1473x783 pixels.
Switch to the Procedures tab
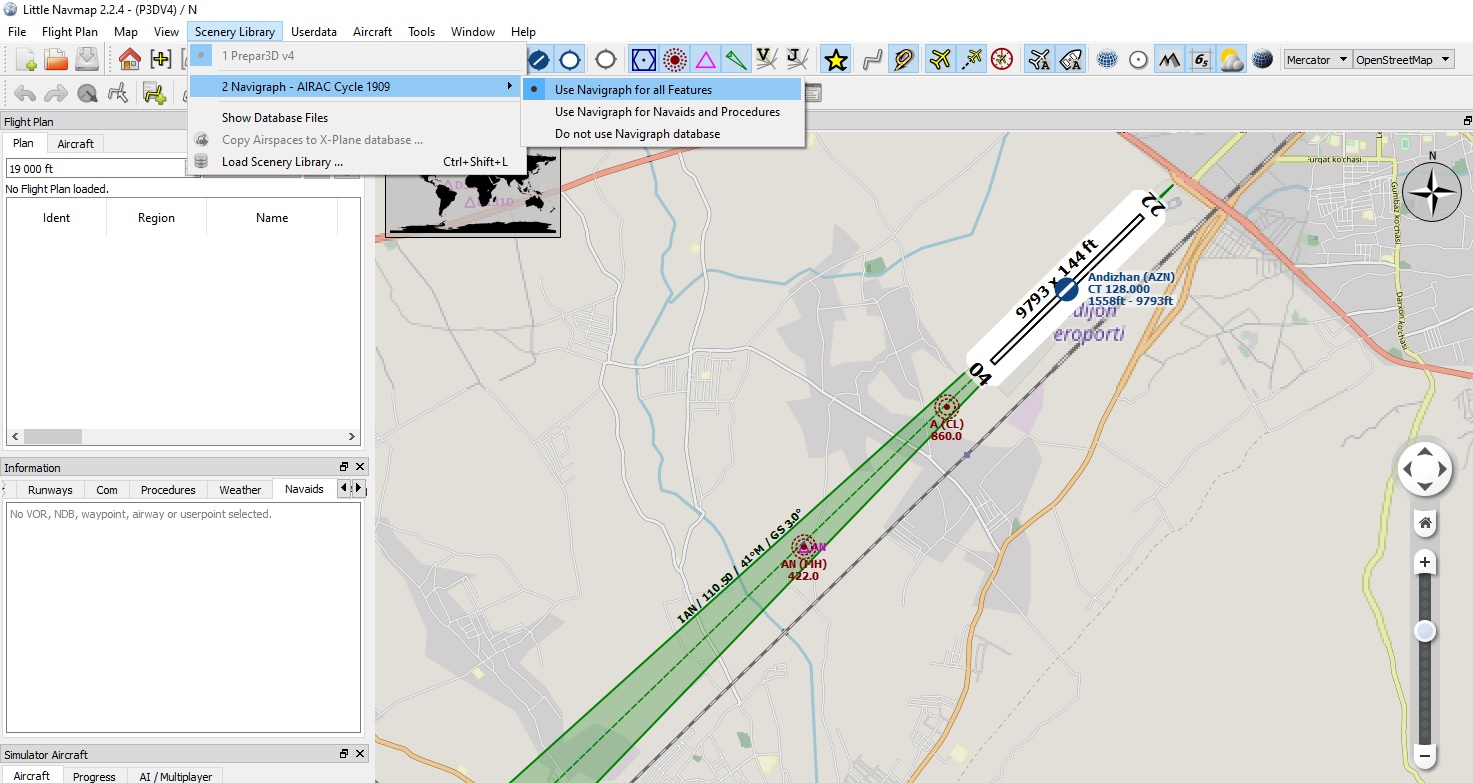(x=168, y=490)
